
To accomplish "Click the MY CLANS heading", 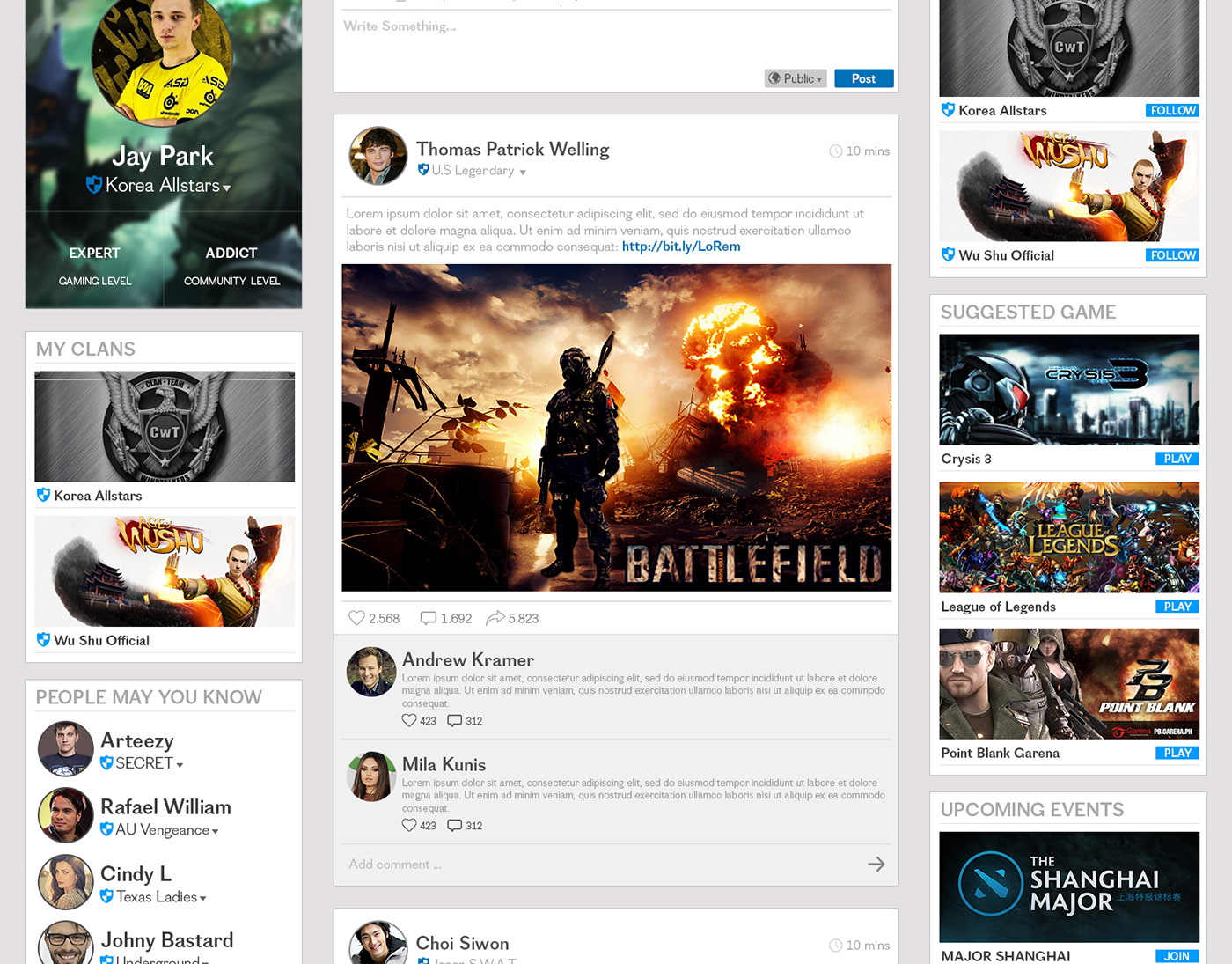I will (x=85, y=349).
